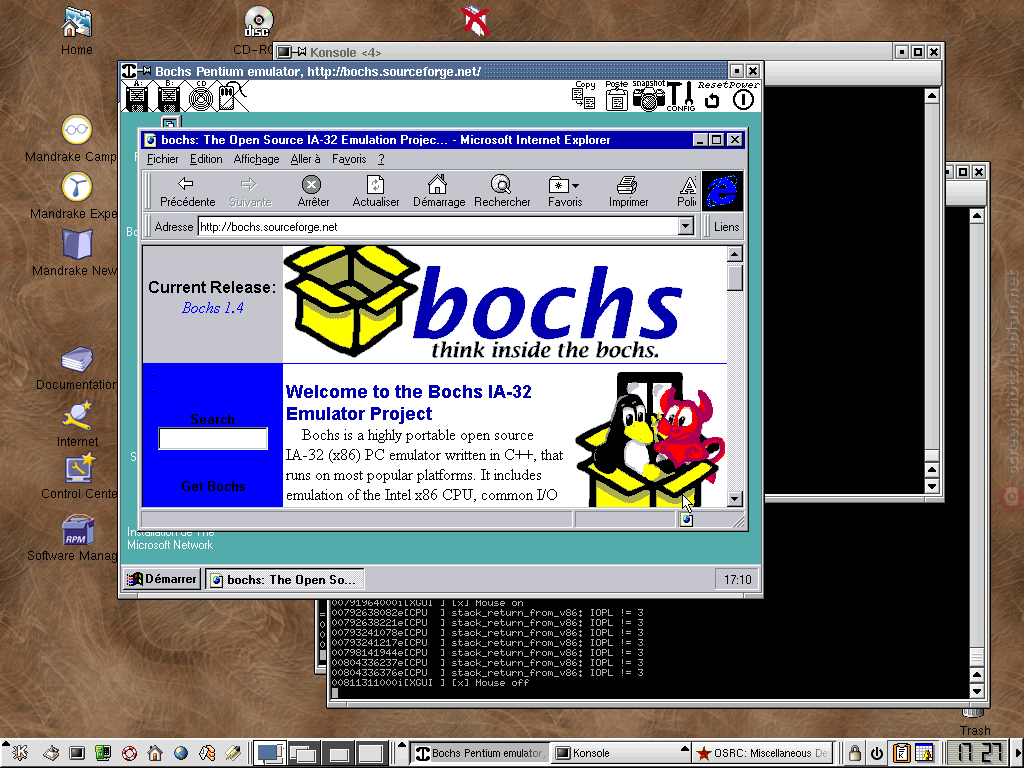This screenshot has height=768, width=1024.
Task: Go back with Précédente button
Action: 187,191
